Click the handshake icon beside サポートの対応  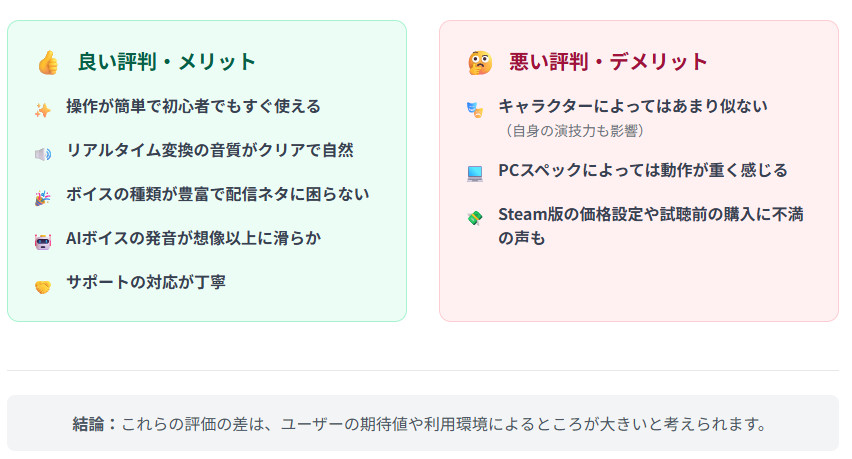click(42, 287)
